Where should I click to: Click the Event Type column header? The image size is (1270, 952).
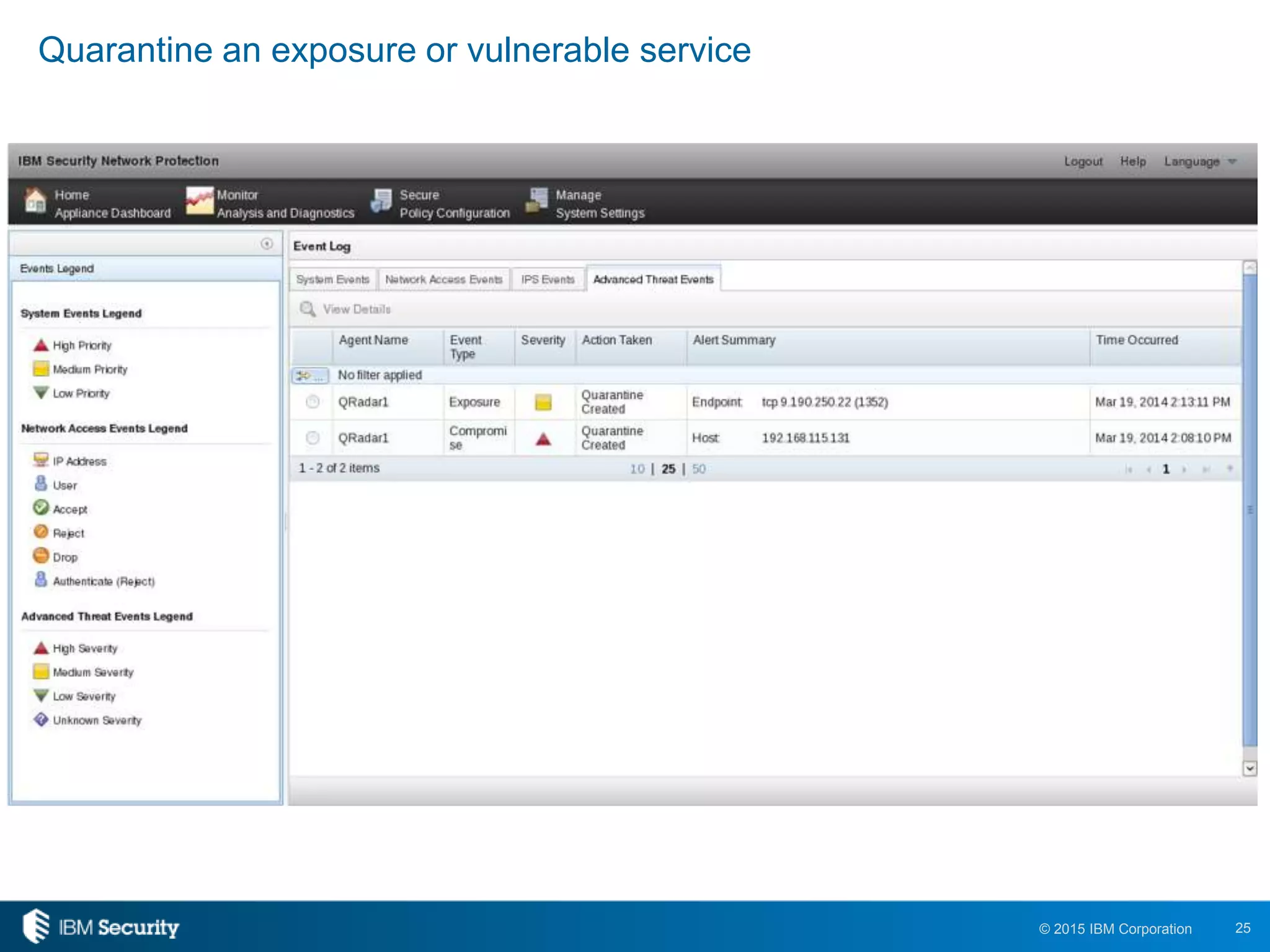(x=479, y=347)
